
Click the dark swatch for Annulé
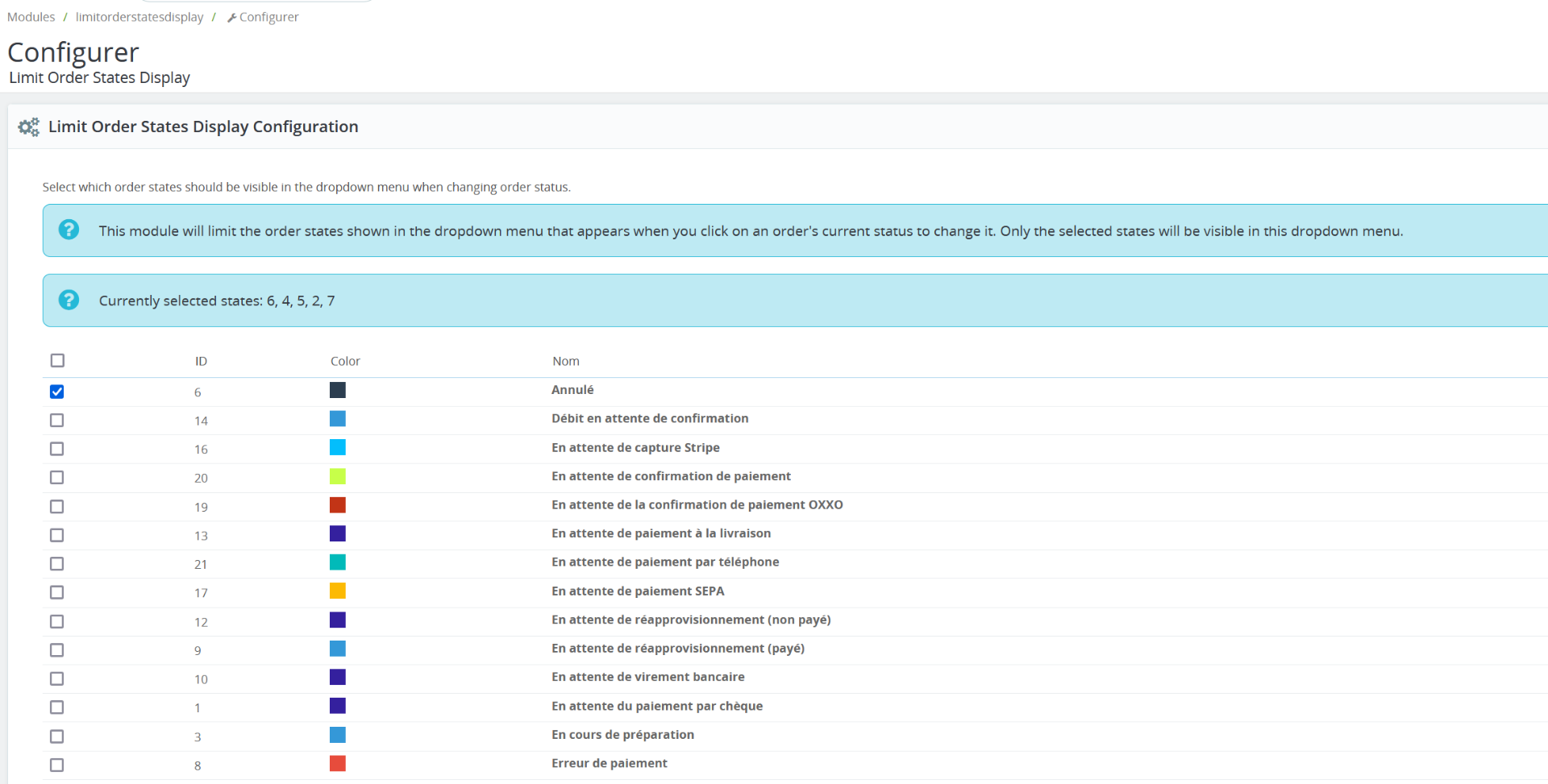tap(338, 390)
